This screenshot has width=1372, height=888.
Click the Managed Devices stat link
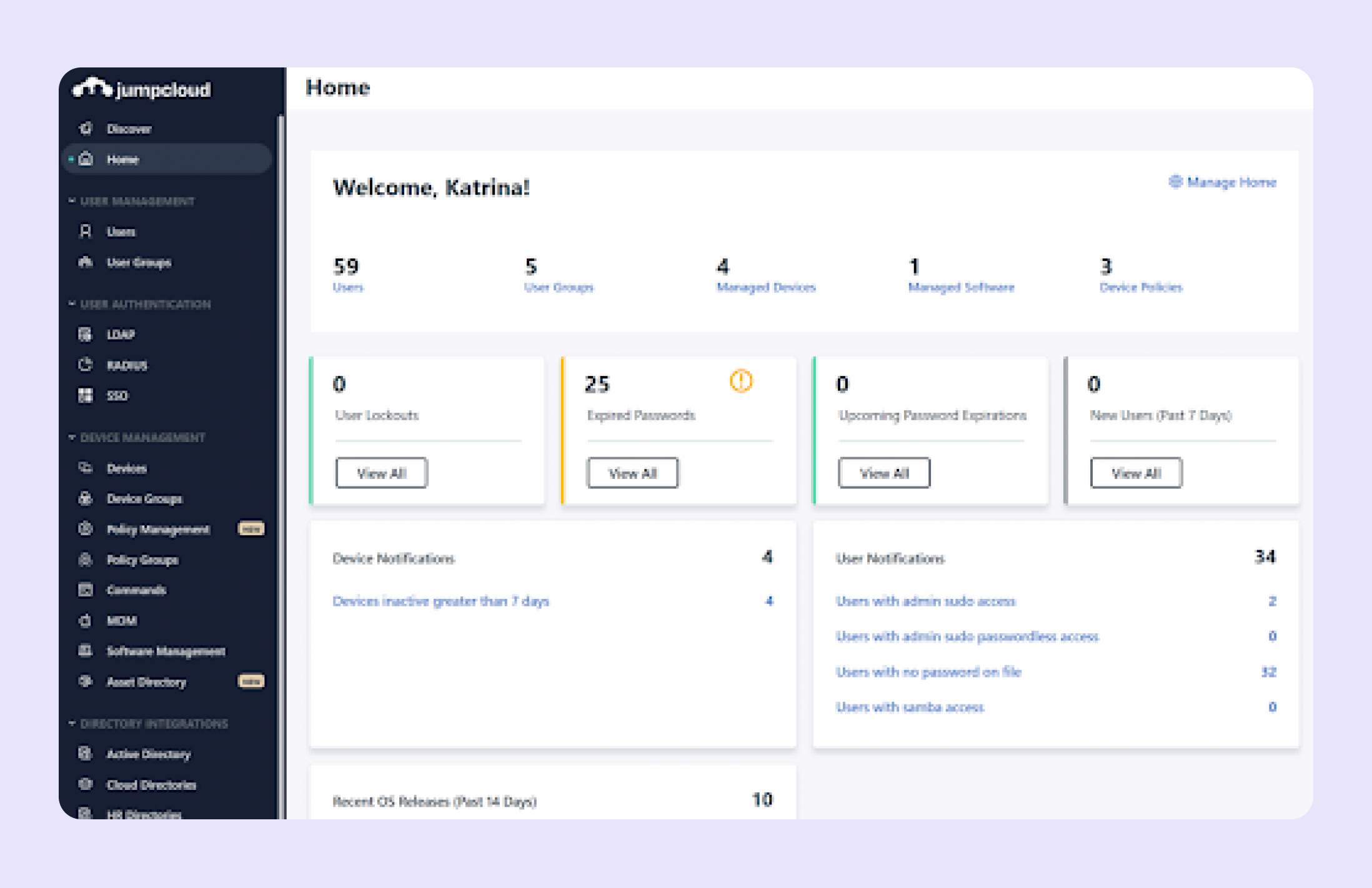[x=766, y=287]
